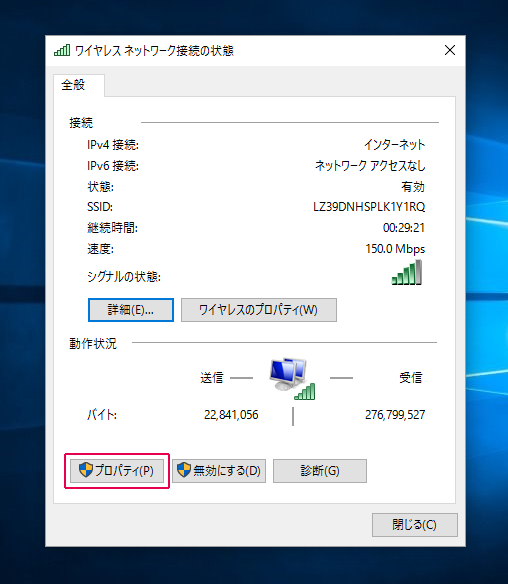Click the received bytes value 276,799,527

[395, 415]
